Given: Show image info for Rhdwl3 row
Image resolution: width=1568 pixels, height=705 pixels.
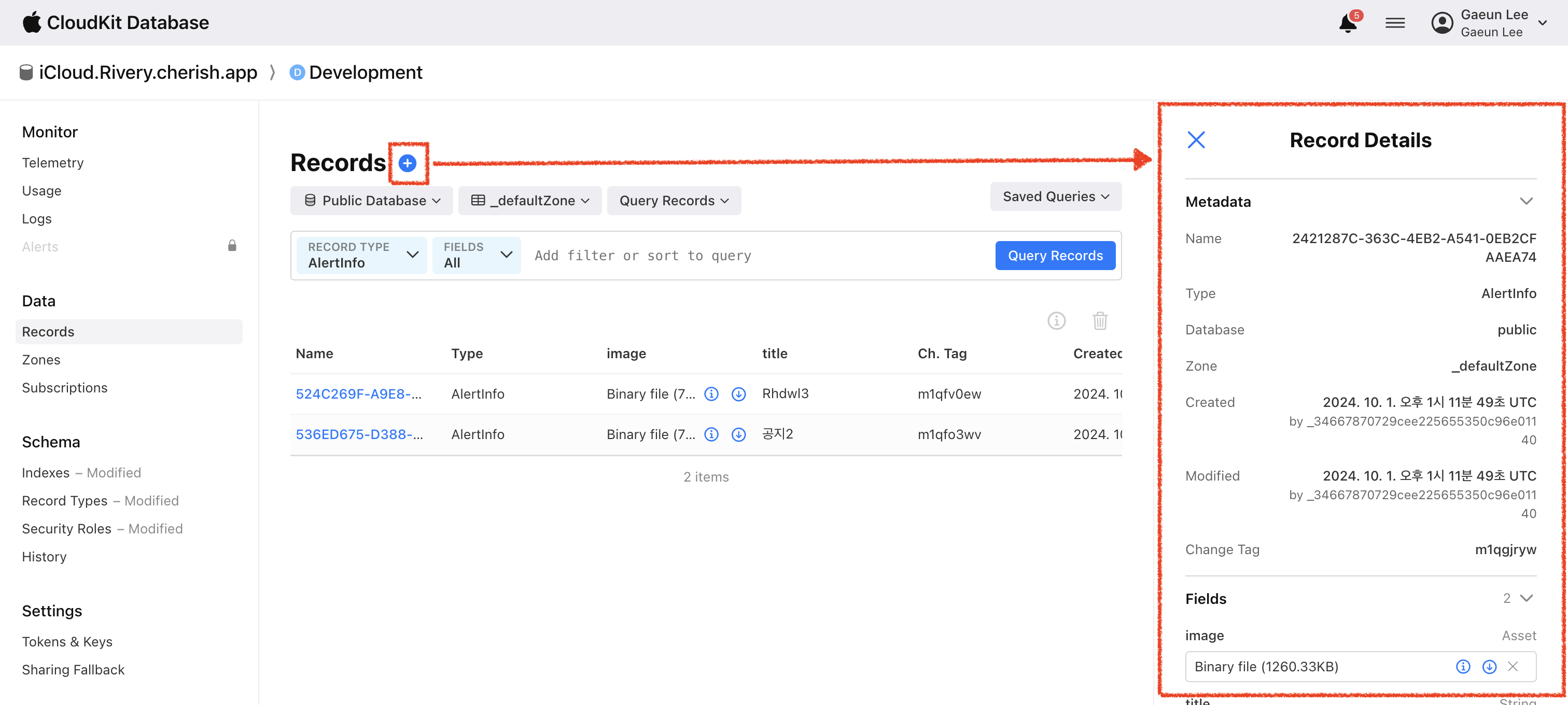Looking at the screenshot, I should click(x=711, y=394).
